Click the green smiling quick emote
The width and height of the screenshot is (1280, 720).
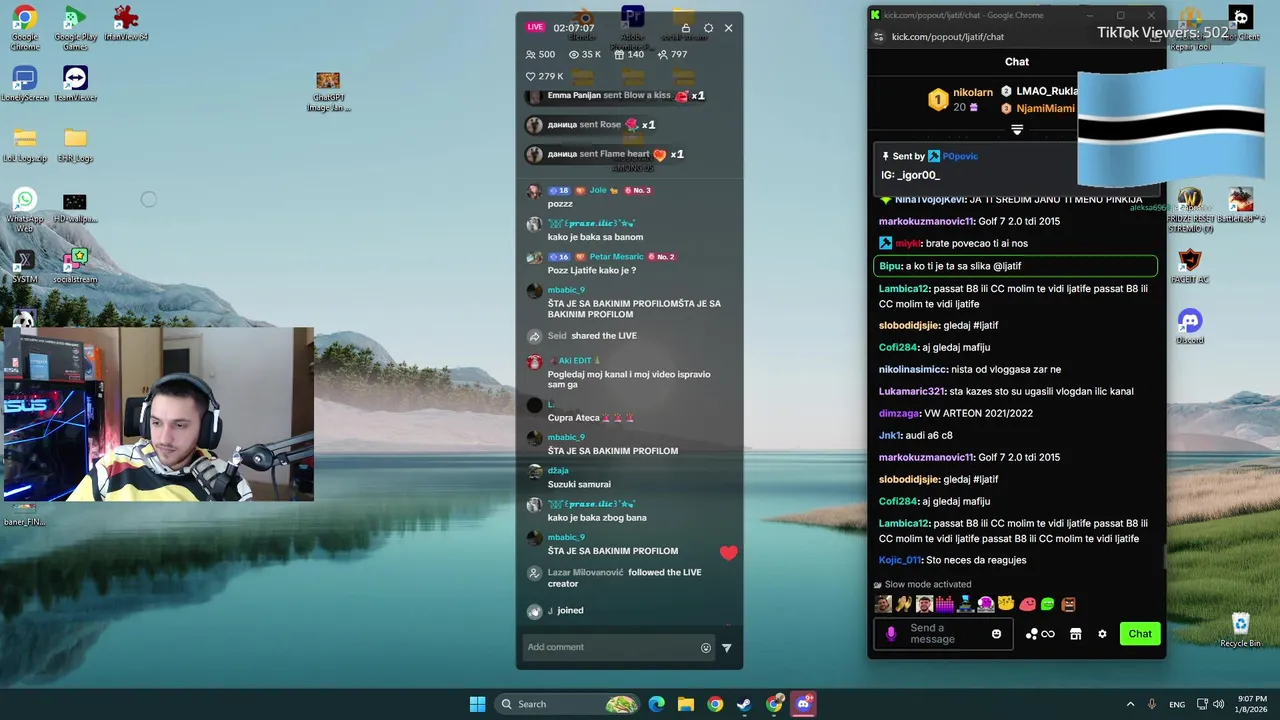tap(1047, 604)
